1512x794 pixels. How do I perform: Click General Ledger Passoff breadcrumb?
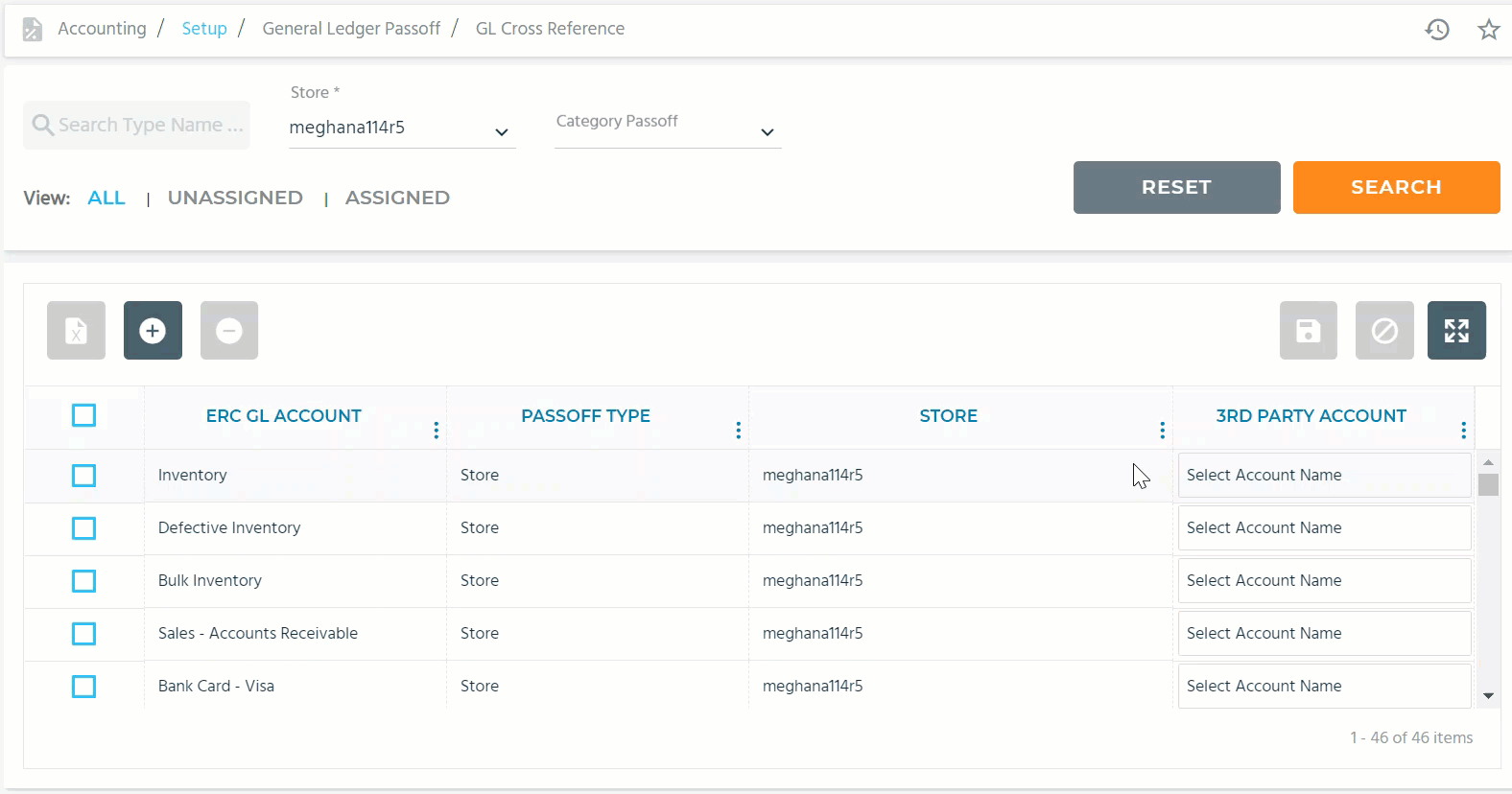point(351,29)
